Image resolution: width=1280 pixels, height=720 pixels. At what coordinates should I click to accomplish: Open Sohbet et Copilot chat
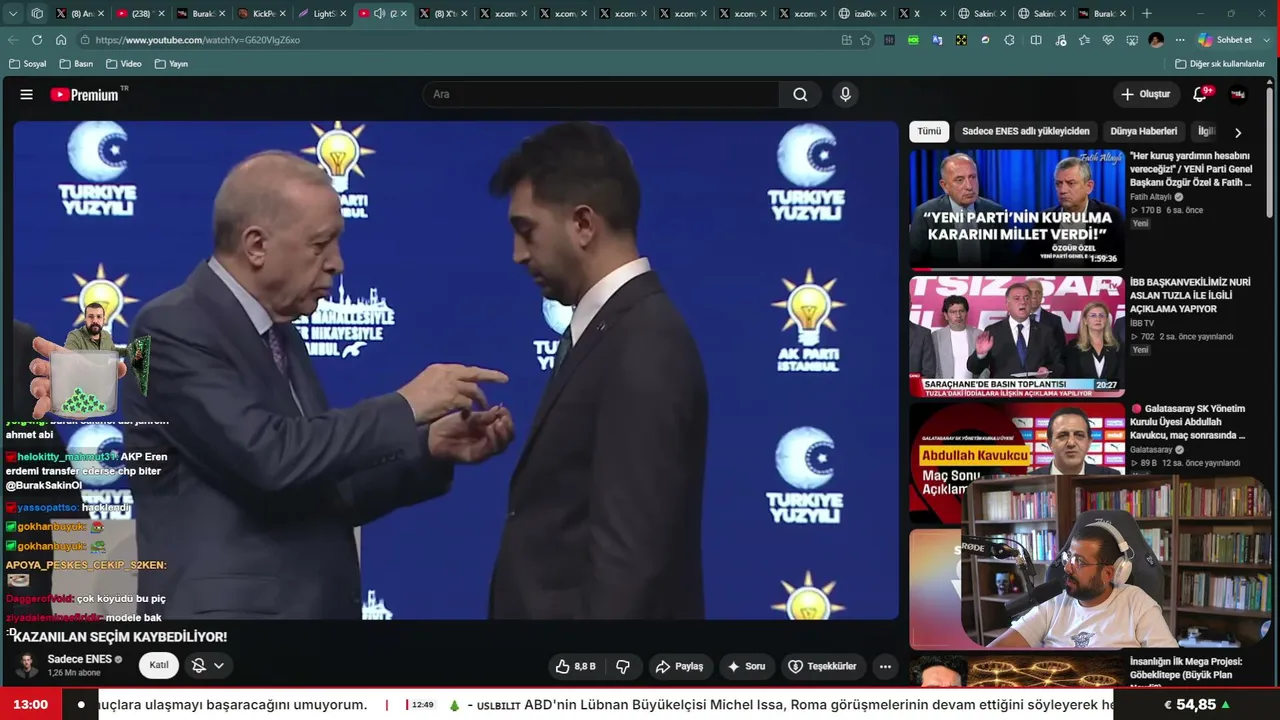[1225, 40]
